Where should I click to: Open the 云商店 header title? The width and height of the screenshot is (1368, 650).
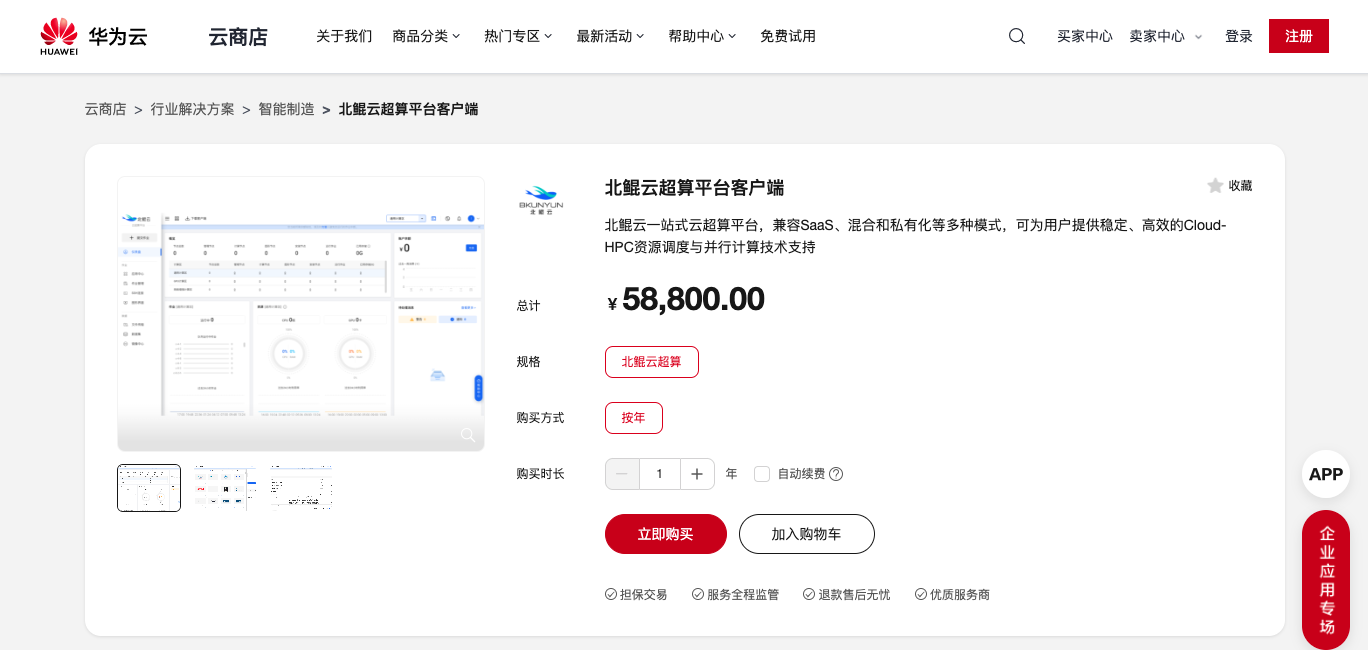[238, 37]
